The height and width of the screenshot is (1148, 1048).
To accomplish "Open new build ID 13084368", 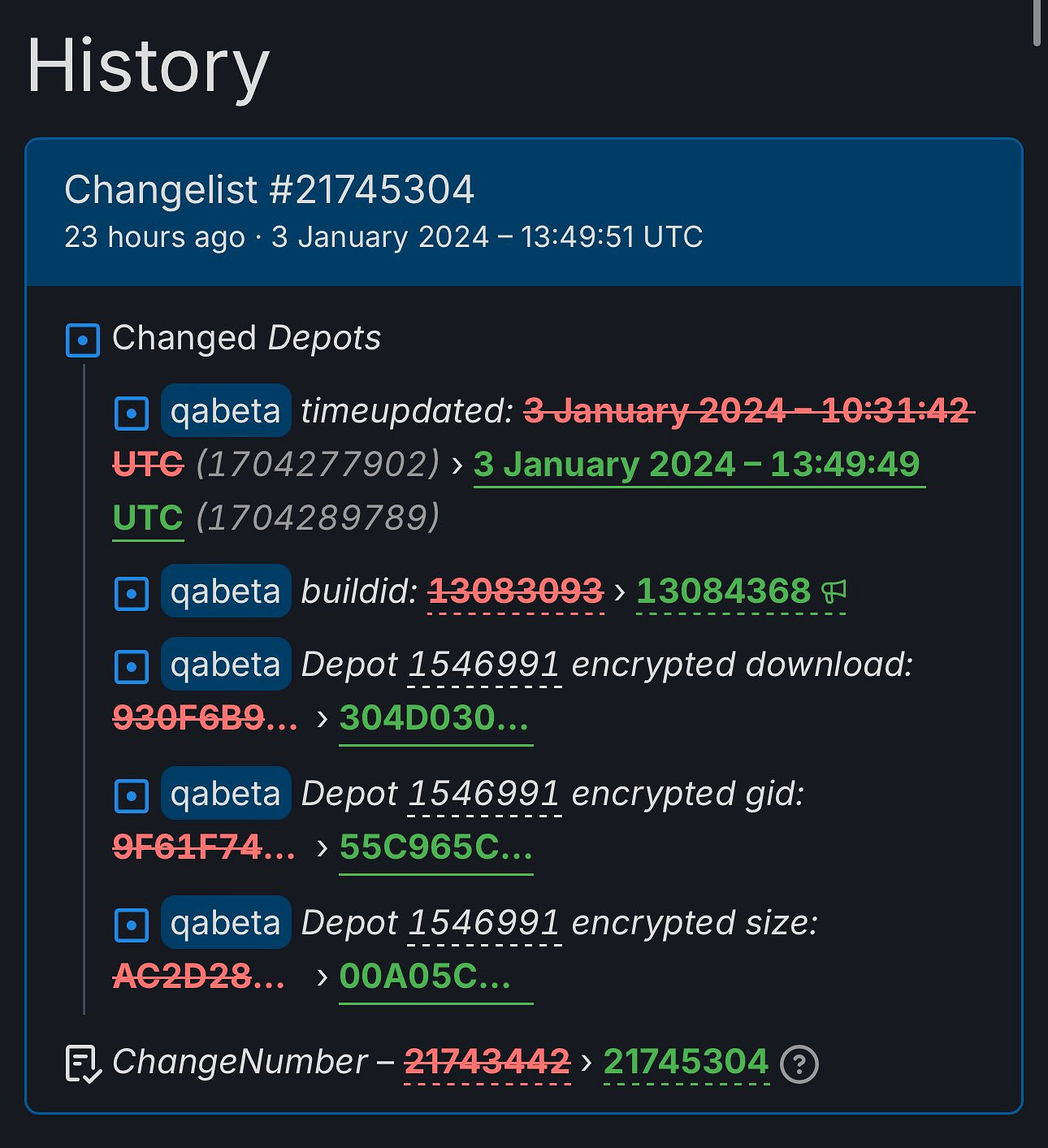I will coord(723,591).
